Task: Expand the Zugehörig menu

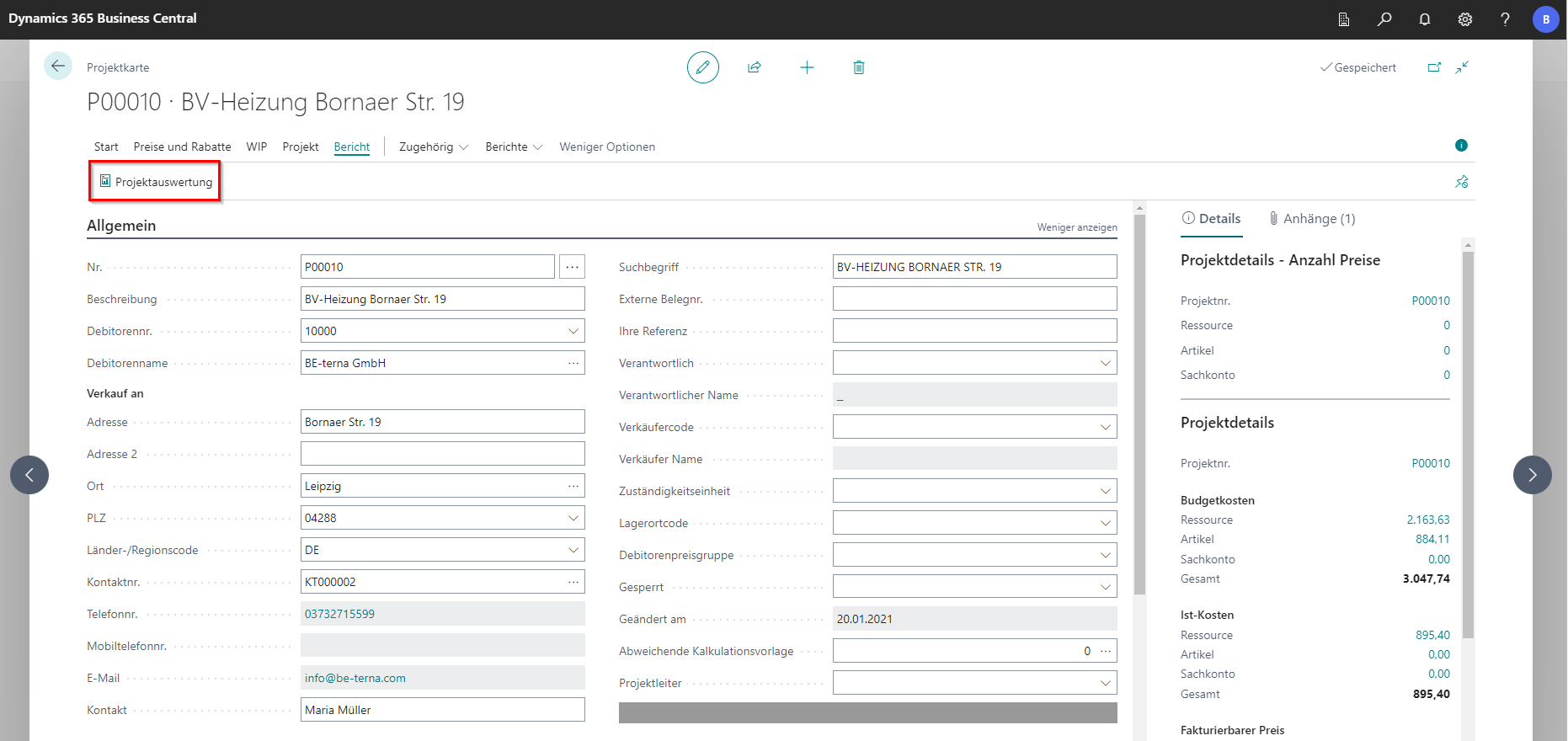Action: 434,147
